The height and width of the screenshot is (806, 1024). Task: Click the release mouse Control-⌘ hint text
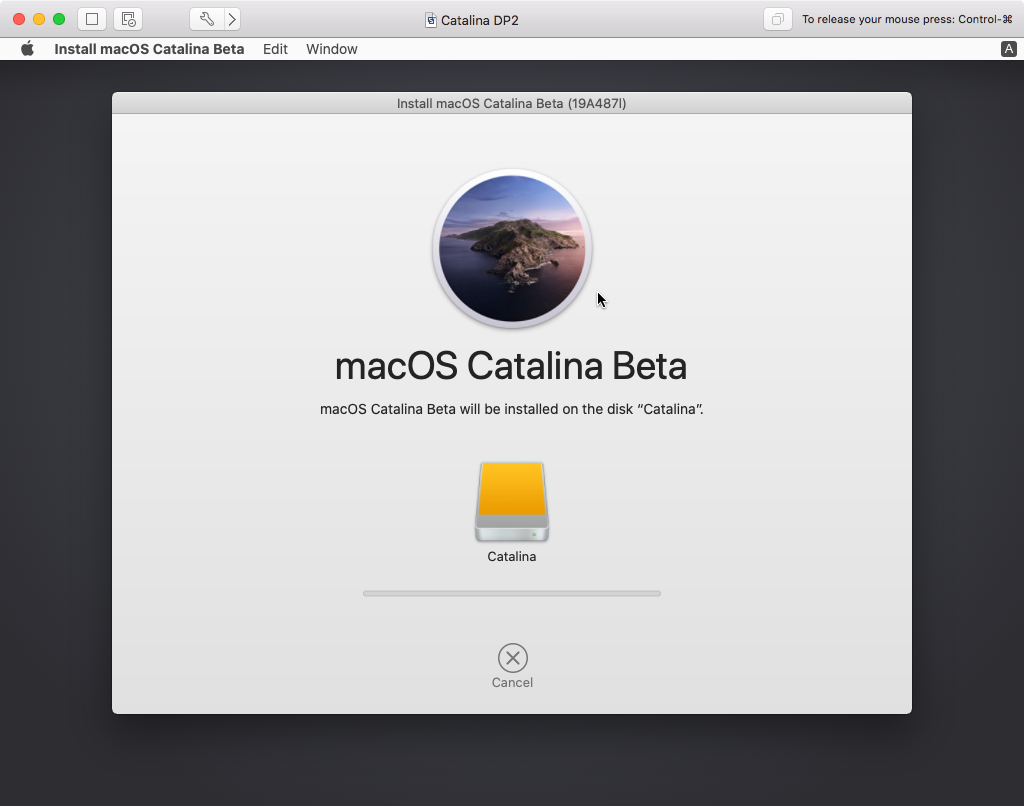pyautogui.click(x=907, y=20)
